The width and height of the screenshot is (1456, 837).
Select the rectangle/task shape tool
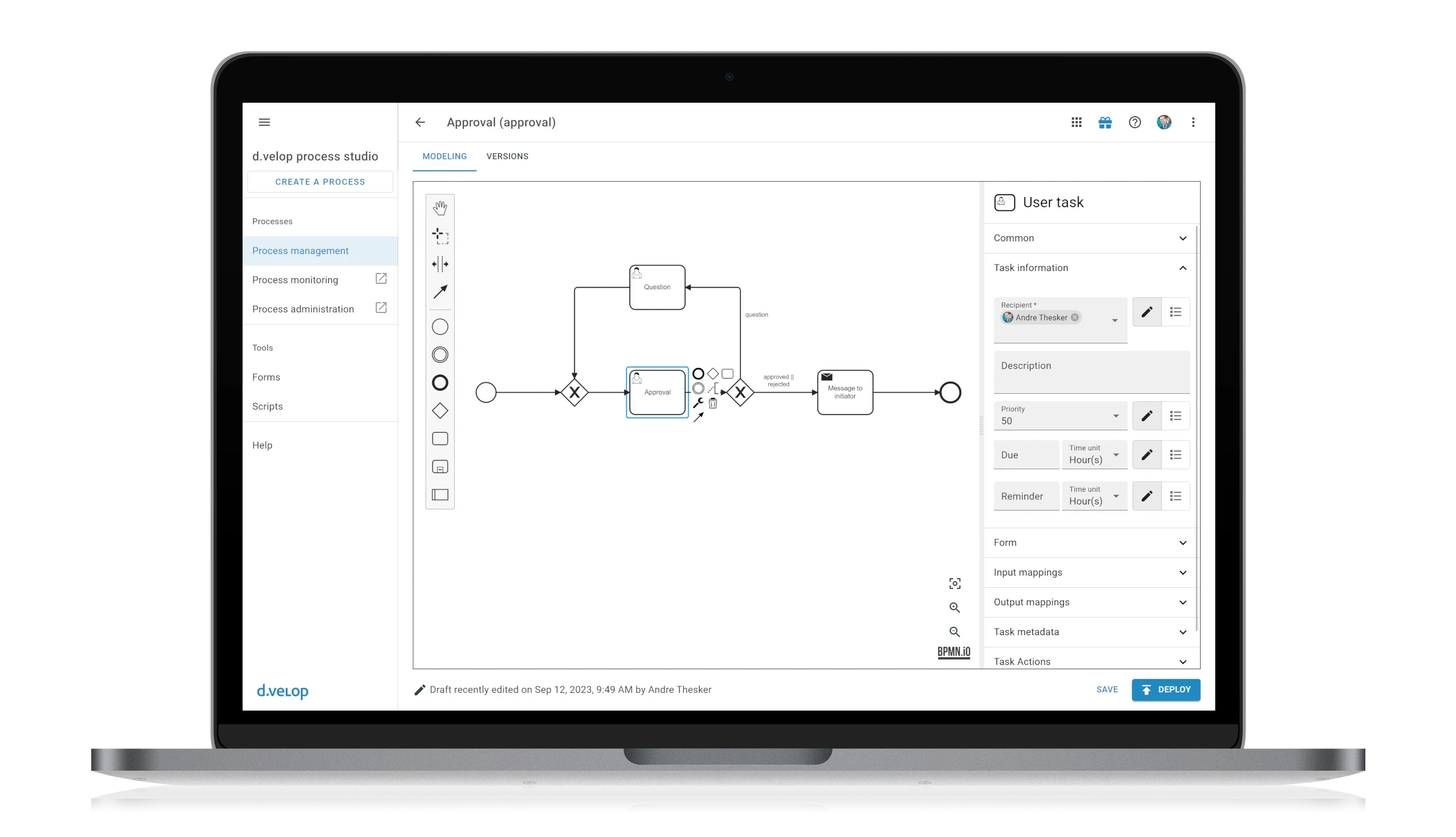[441, 438]
